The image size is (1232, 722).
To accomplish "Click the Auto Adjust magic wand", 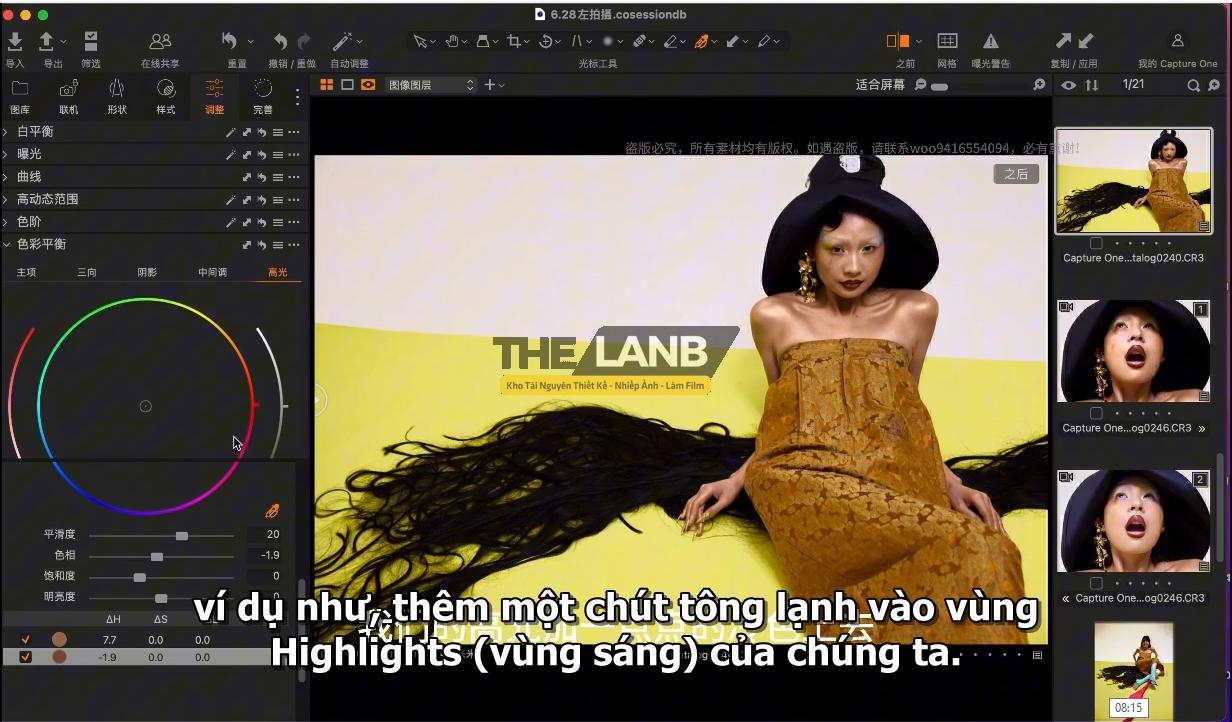I will [x=343, y=41].
